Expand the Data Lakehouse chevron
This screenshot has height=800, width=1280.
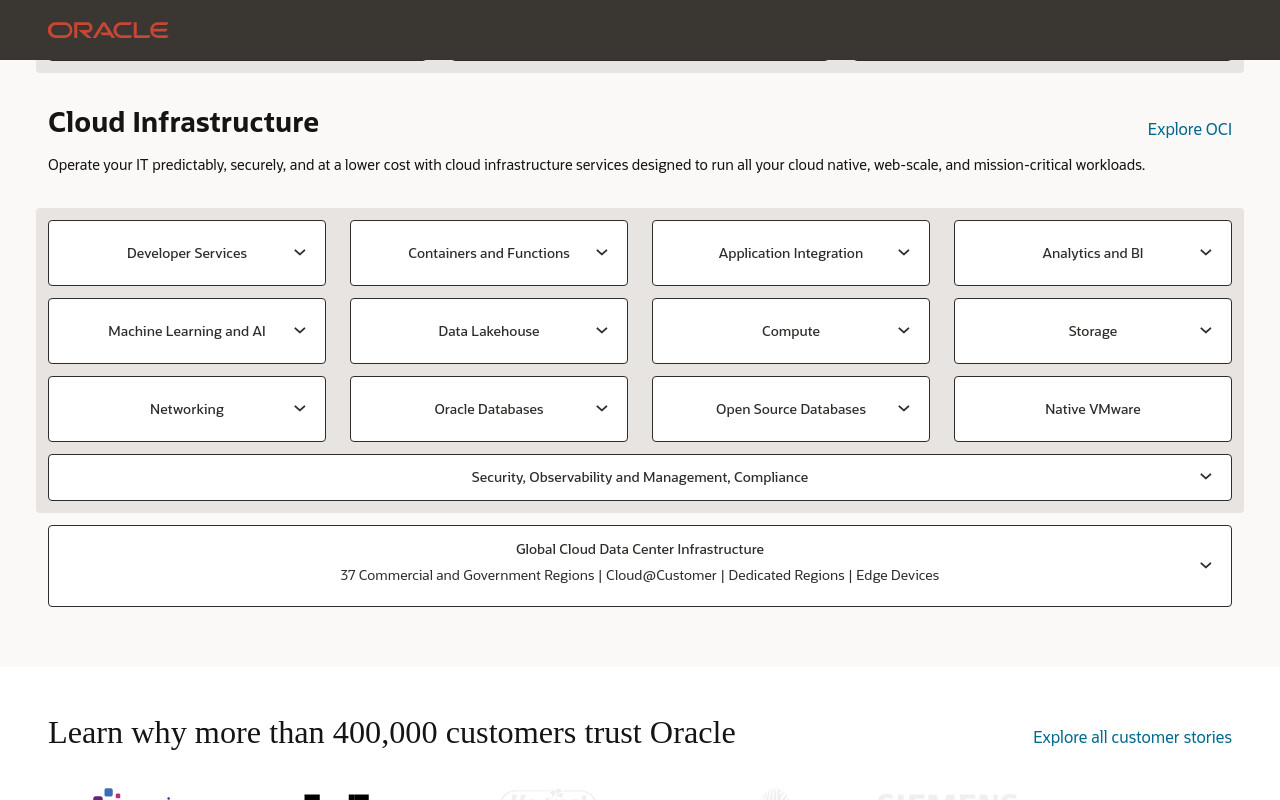tap(602, 330)
